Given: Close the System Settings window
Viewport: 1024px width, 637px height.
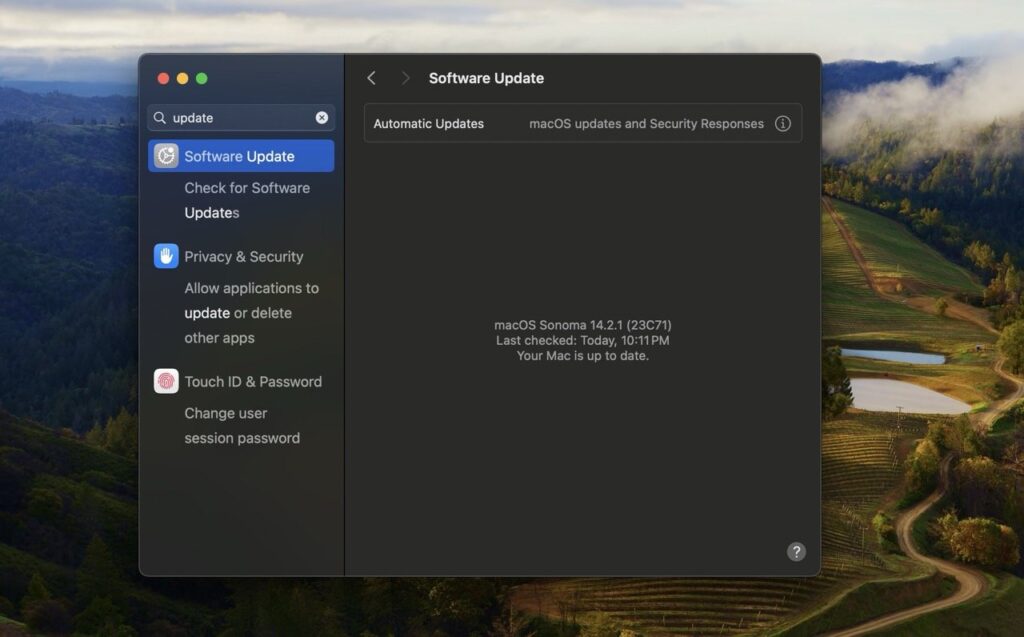Looking at the screenshot, I should click(163, 78).
